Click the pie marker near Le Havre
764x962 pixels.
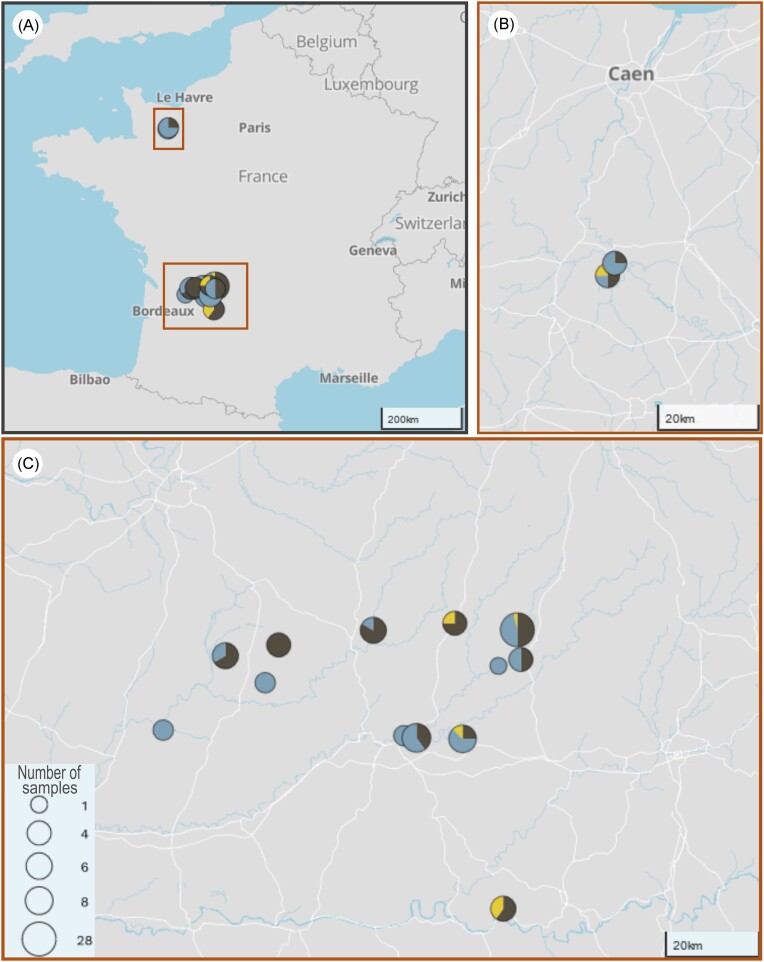click(x=169, y=128)
